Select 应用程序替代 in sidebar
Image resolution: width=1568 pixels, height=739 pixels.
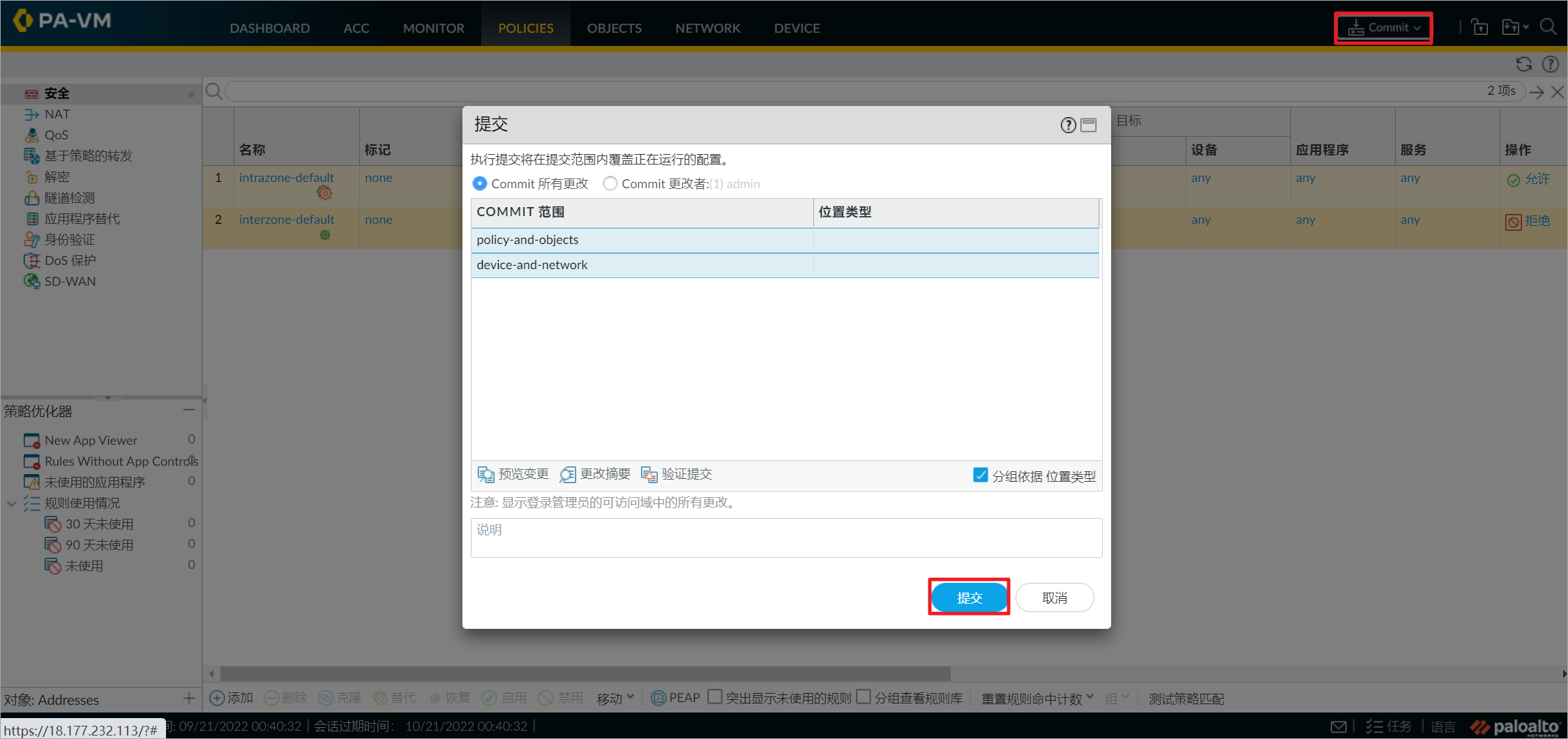[x=82, y=219]
